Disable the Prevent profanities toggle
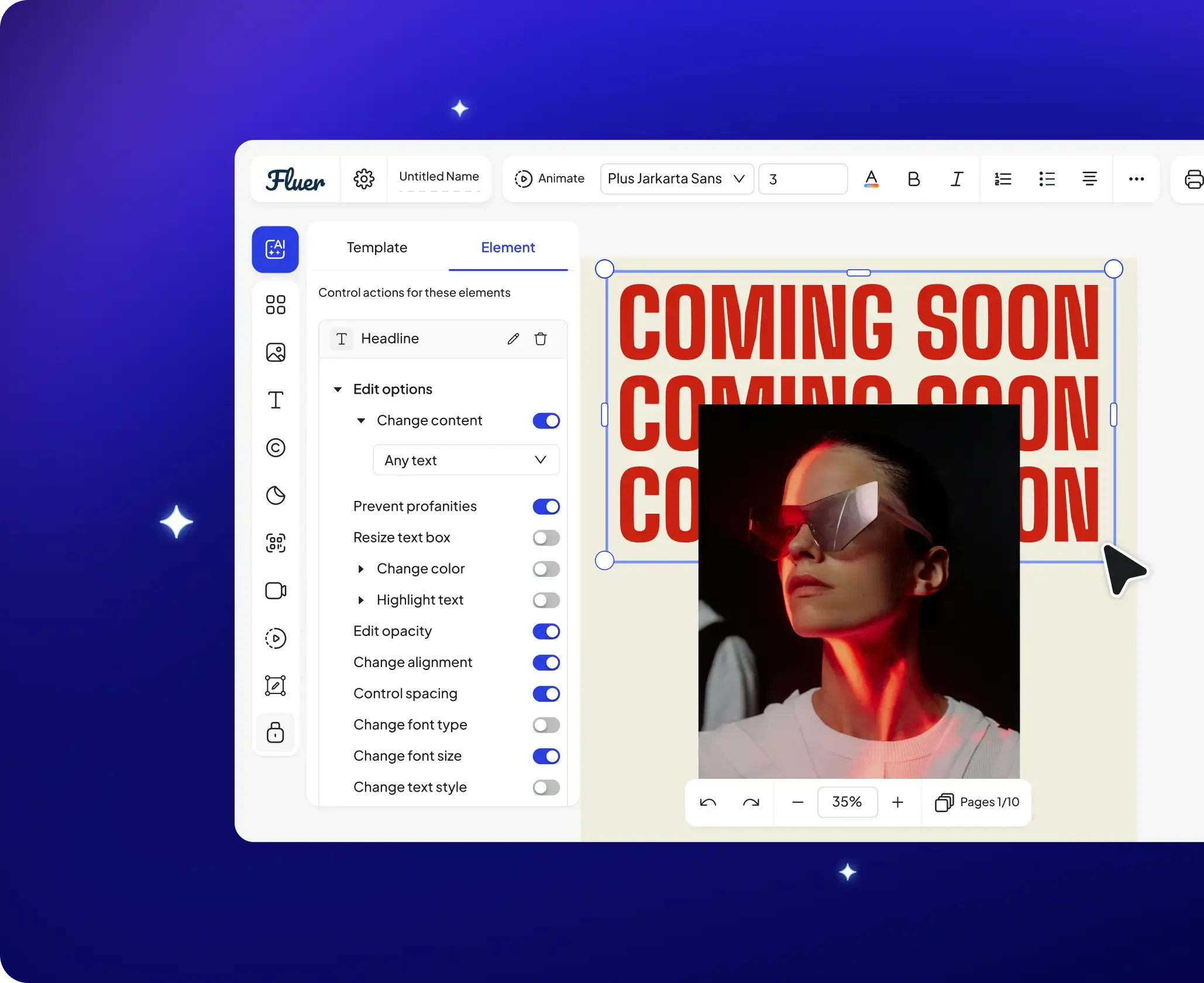The height and width of the screenshot is (983, 1204). click(546, 507)
